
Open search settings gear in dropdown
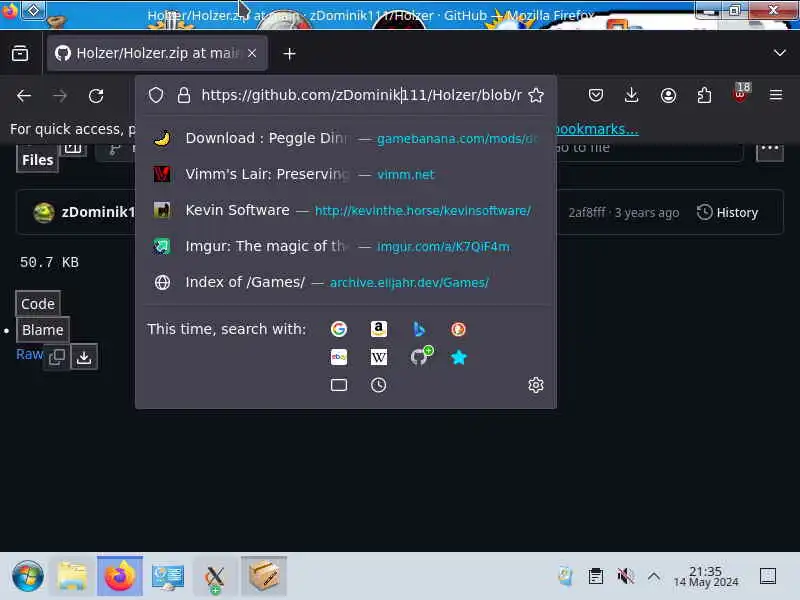[x=536, y=385]
